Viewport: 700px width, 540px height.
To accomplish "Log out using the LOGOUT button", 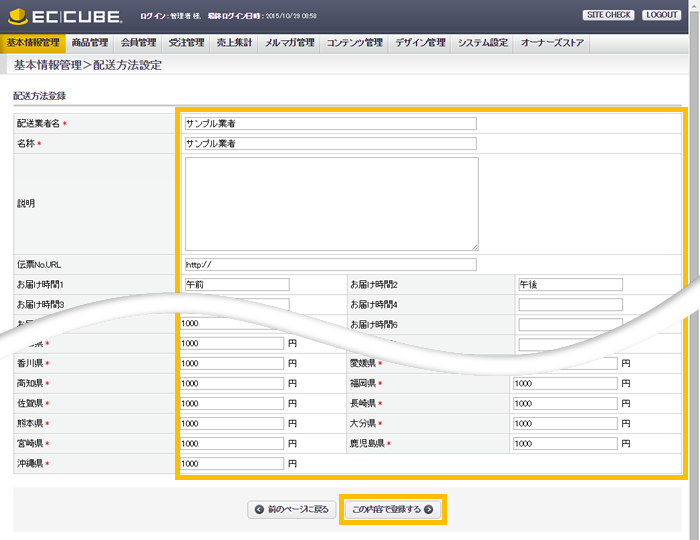I will pos(662,15).
